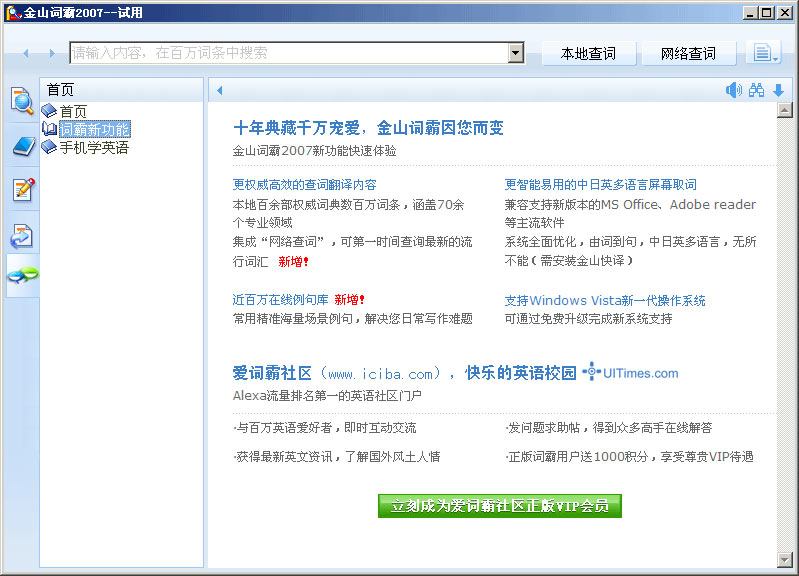The image size is (799, 576).
Task: Click green 立刻成为爱词霸社区正版VIP会员 button
Action: click(500, 506)
